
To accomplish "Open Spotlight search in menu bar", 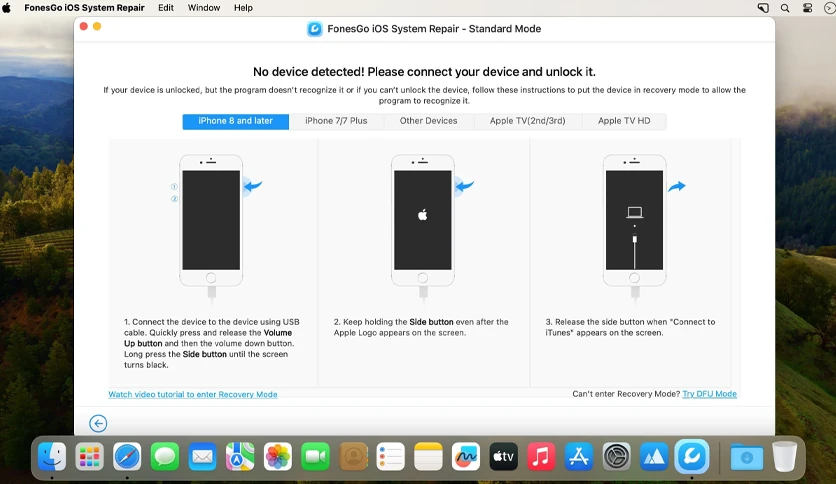I will coord(785,8).
